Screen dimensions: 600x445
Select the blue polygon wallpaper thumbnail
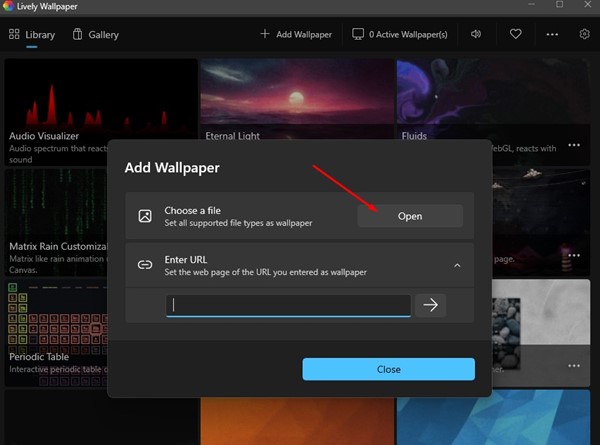[x=493, y=417]
